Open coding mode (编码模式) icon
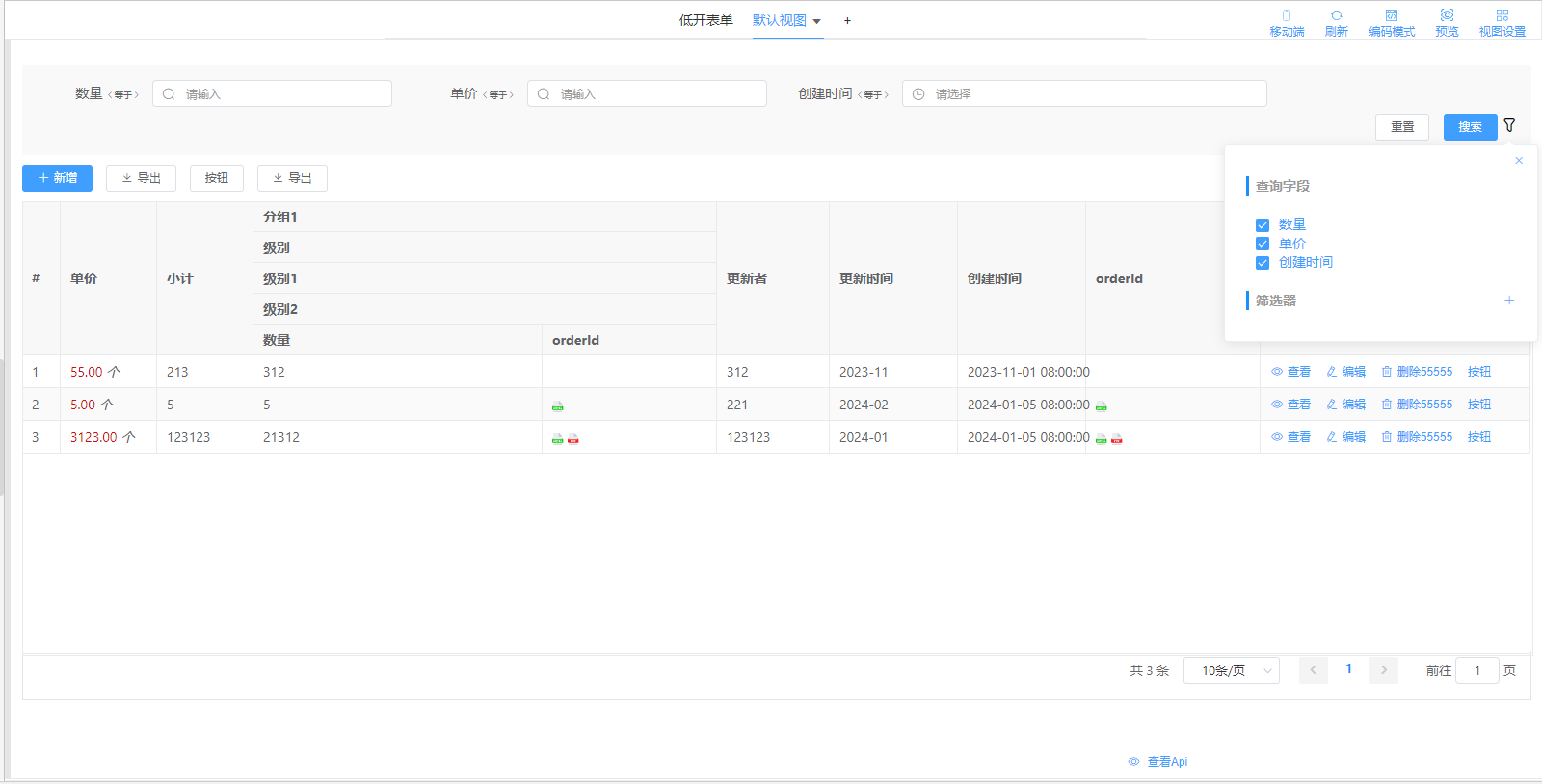Viewport: 1542px width, 784px height. pyautogui.click(x=1391, y=16)
